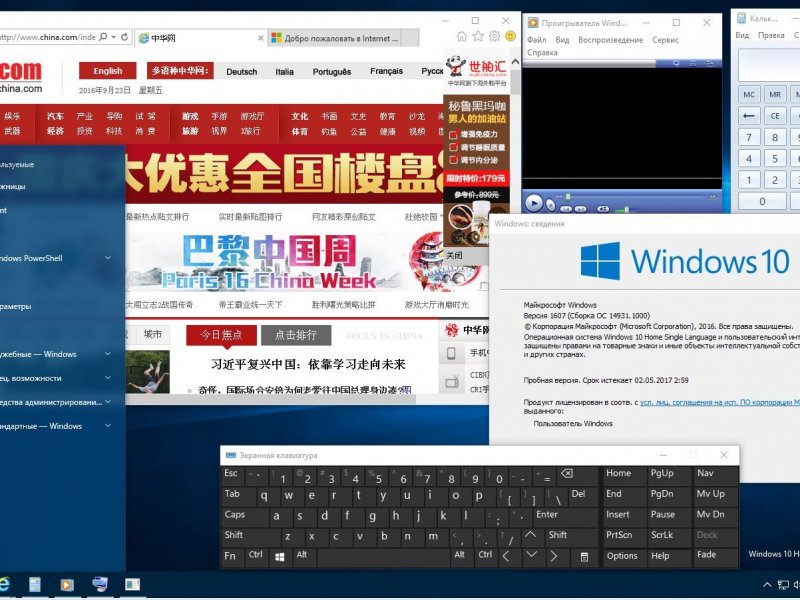Refresh the page in Internet Explorer
Screen dimensions: 800x600
(x=124, y=37)
